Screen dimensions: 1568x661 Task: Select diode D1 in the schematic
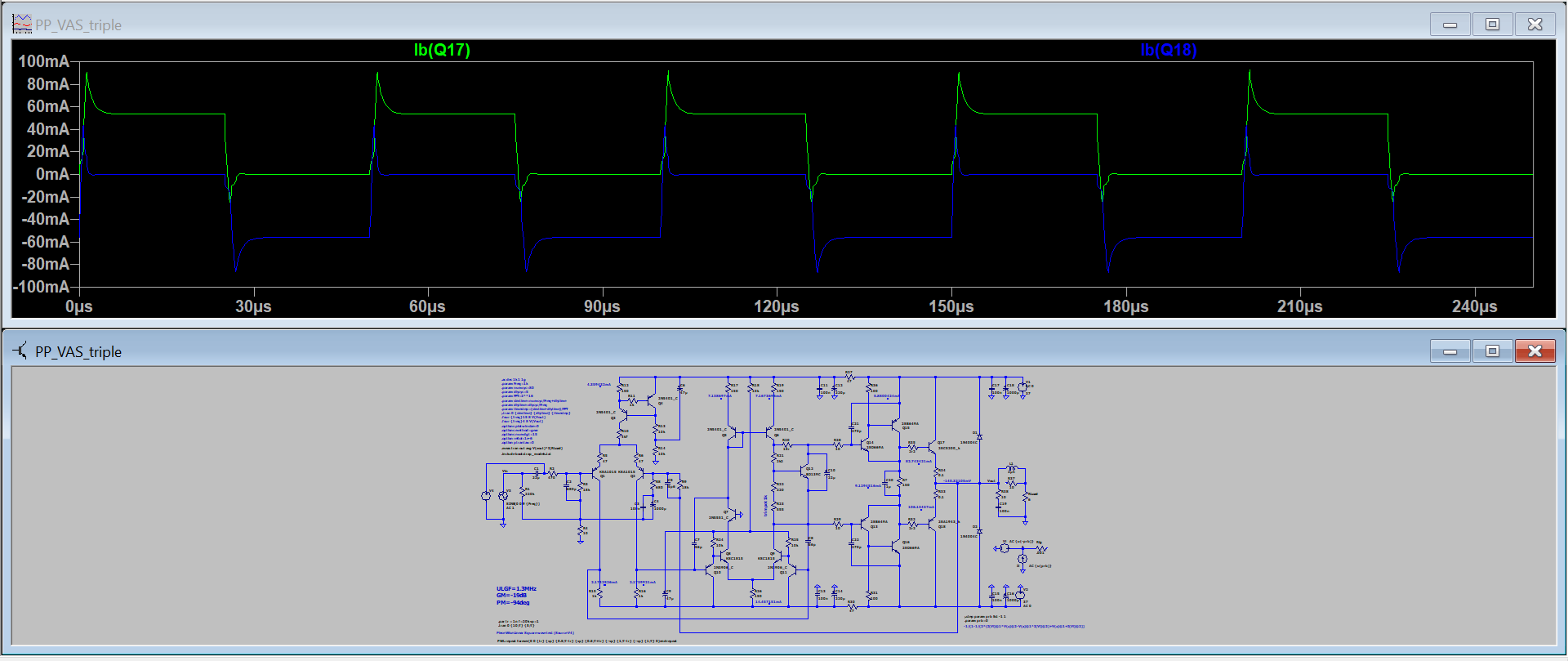point(979,437)
